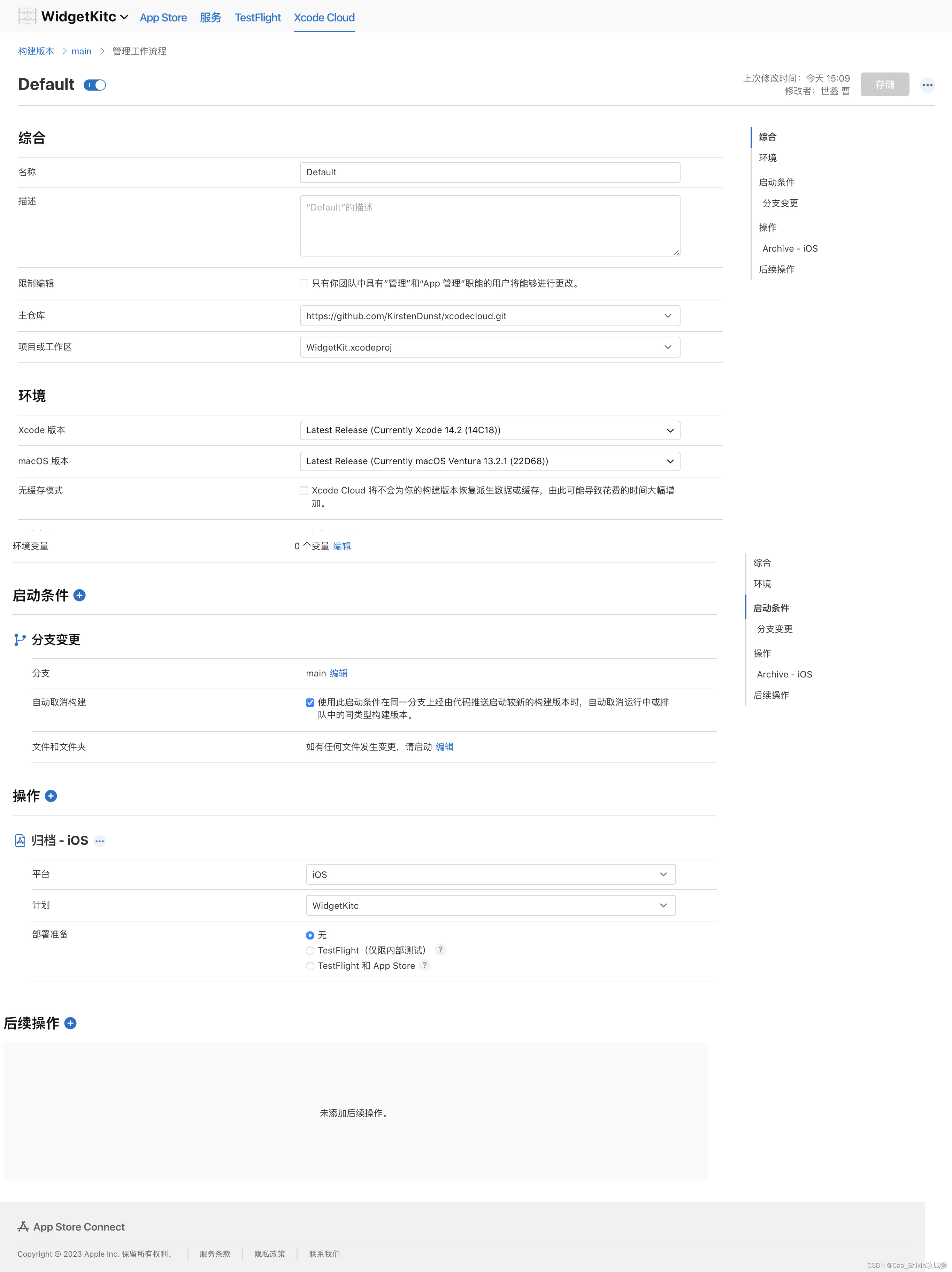Click the 名称 input field containing Default
Image resolution: width=952 pixels, height=1272 pixels.
(x=490, y=173)
